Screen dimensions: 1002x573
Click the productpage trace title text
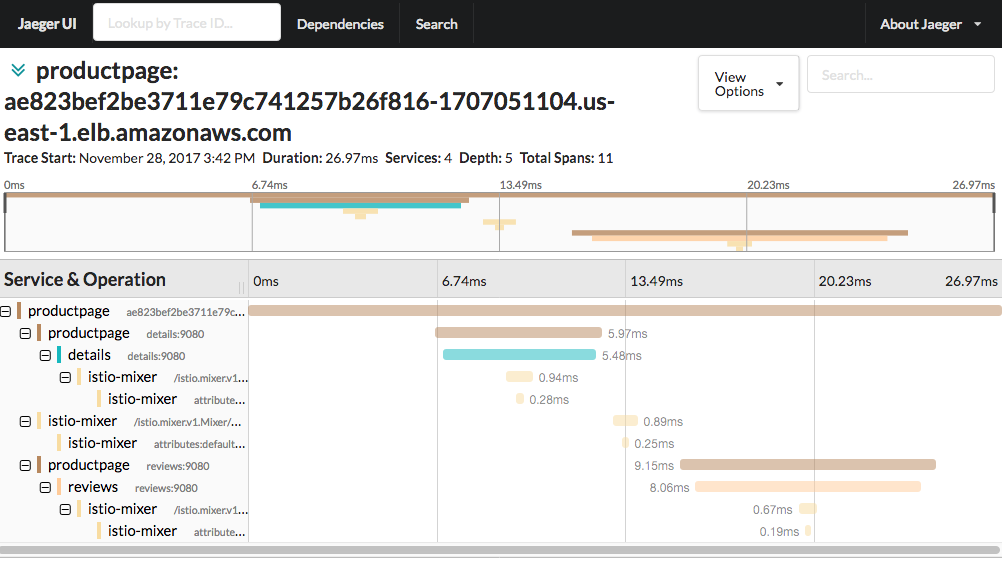pyautogui.click(x=309, y=102)
